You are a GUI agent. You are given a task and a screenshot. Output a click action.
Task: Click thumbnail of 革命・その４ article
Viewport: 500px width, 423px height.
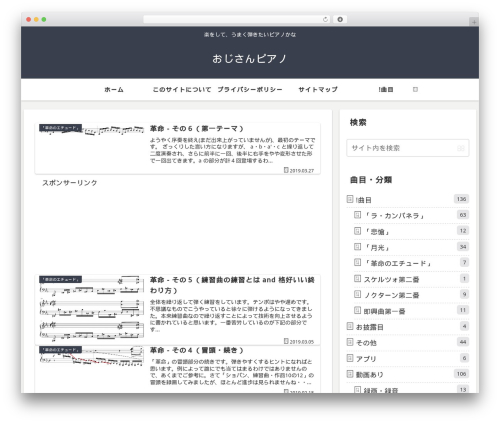(91, 356)
